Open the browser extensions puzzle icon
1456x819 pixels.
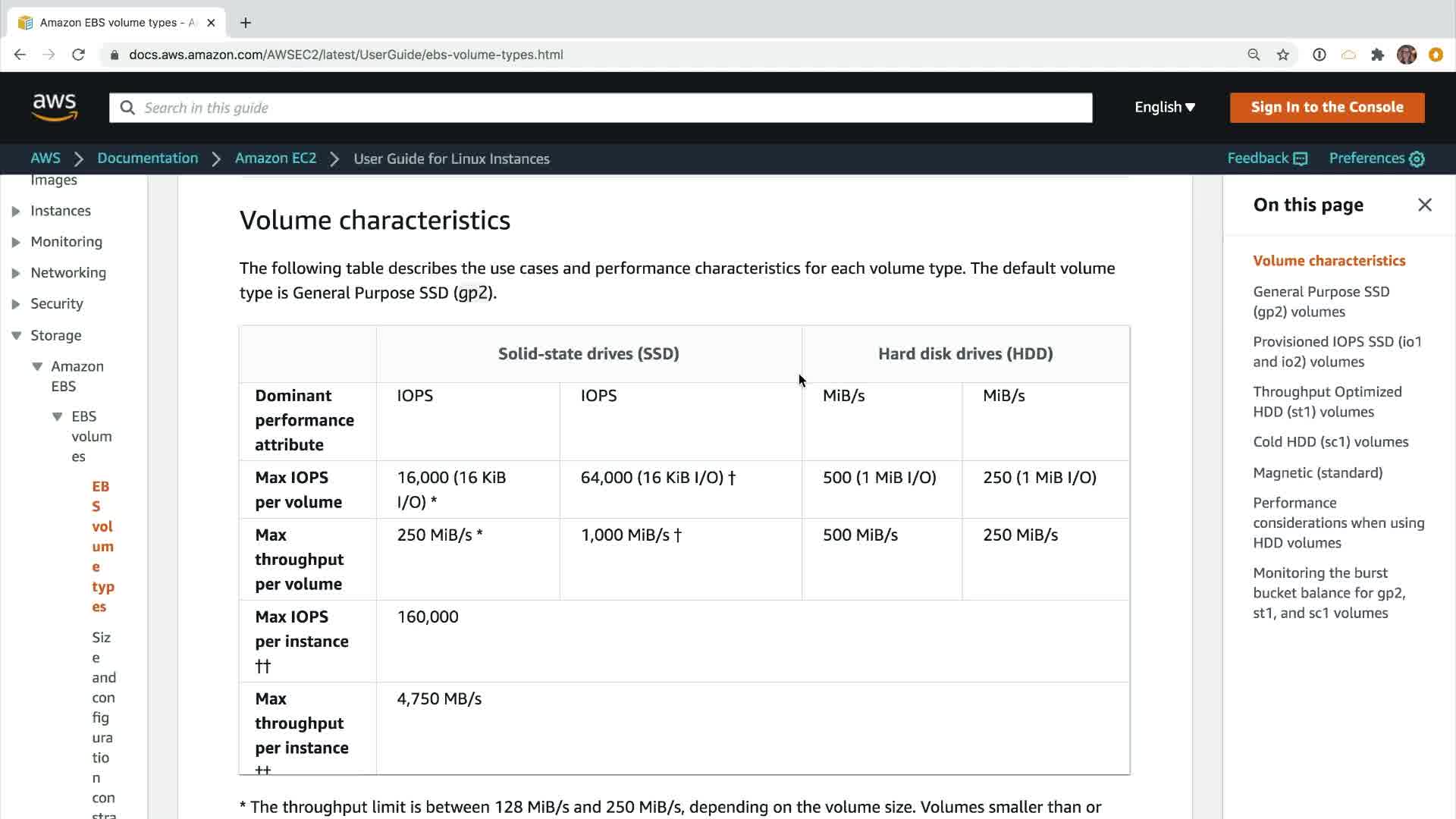(1377, 55)
